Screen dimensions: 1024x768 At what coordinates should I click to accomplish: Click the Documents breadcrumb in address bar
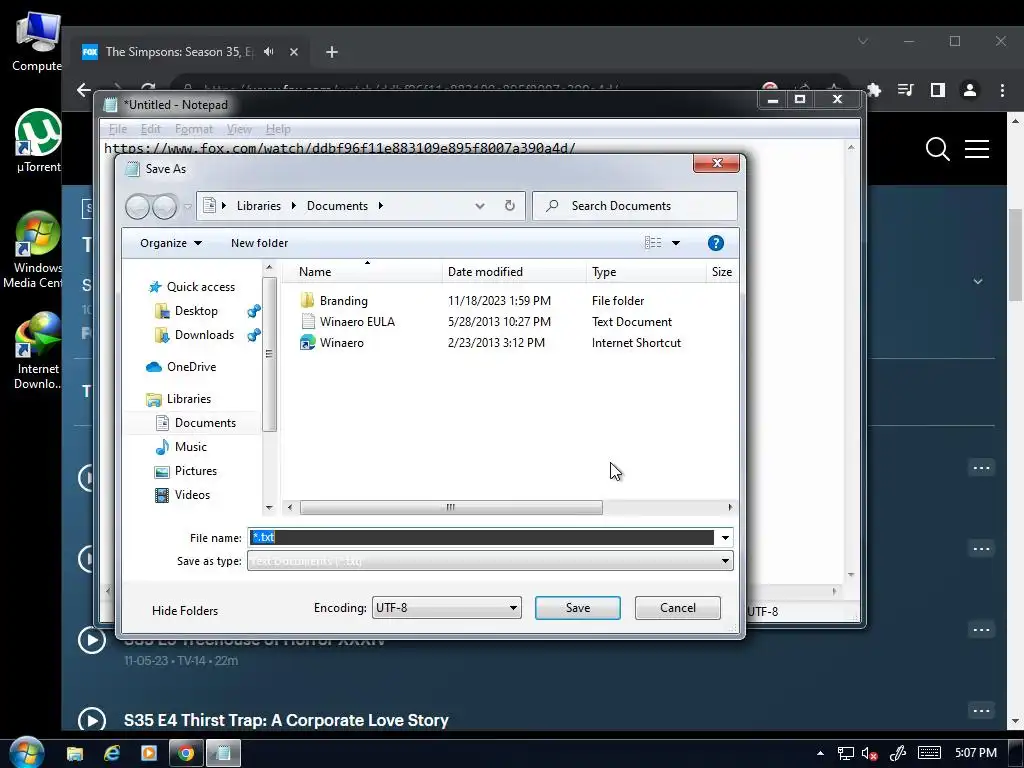[337, 206]
